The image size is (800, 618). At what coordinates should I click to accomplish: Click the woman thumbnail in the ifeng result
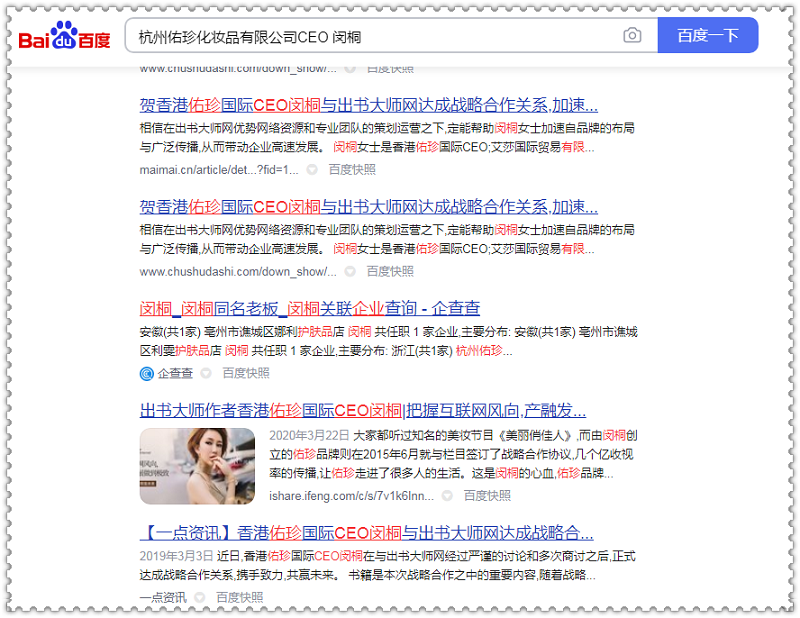197,466
